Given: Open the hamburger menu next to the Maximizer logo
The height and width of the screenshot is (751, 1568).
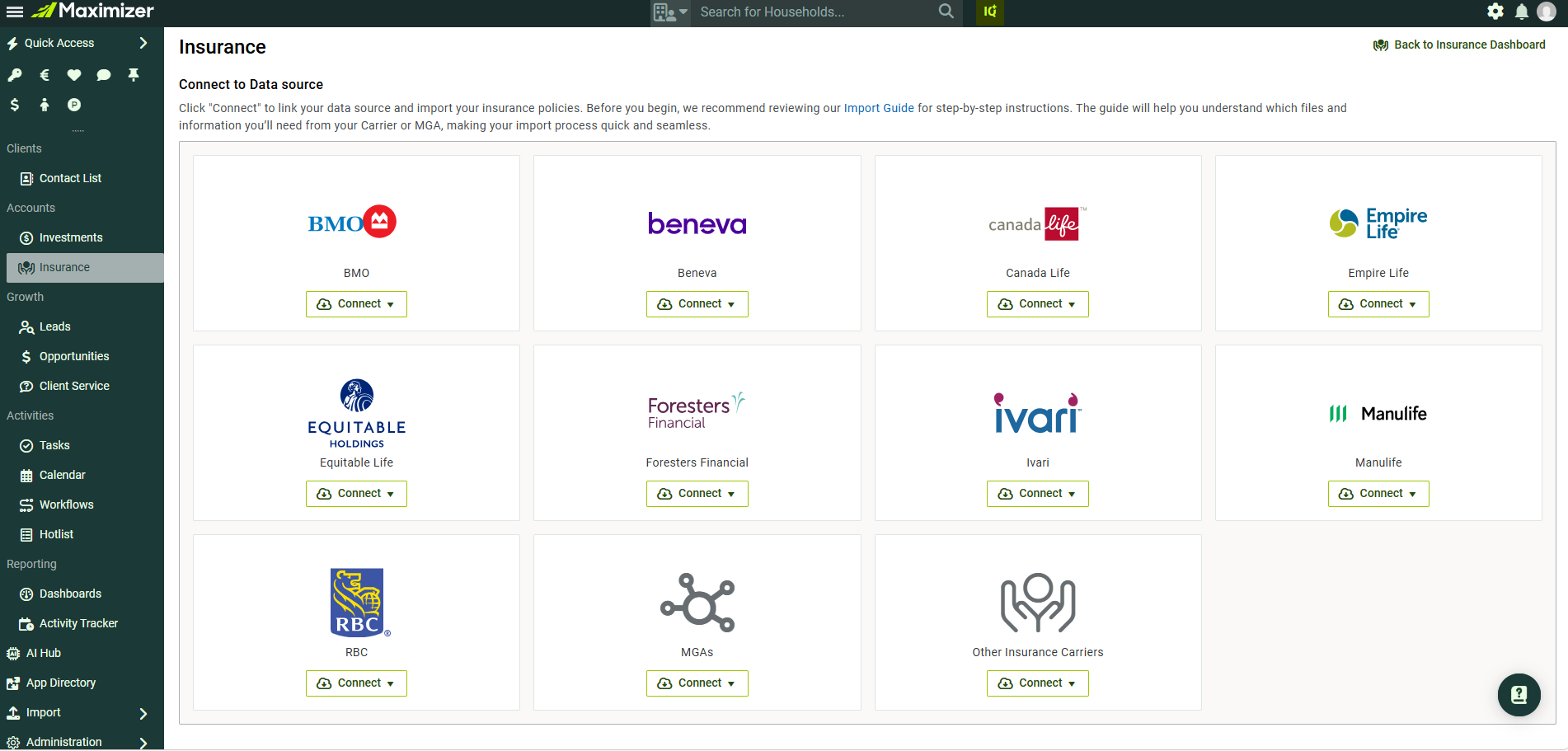Looking at the screenshot, I should [x=15, y=12].
